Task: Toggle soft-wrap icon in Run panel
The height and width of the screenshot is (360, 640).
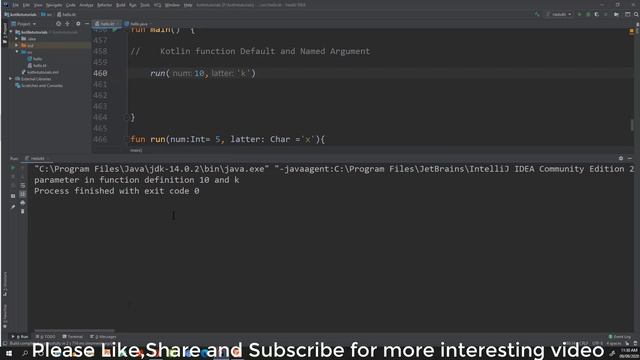Action: [x=22, y=185]
